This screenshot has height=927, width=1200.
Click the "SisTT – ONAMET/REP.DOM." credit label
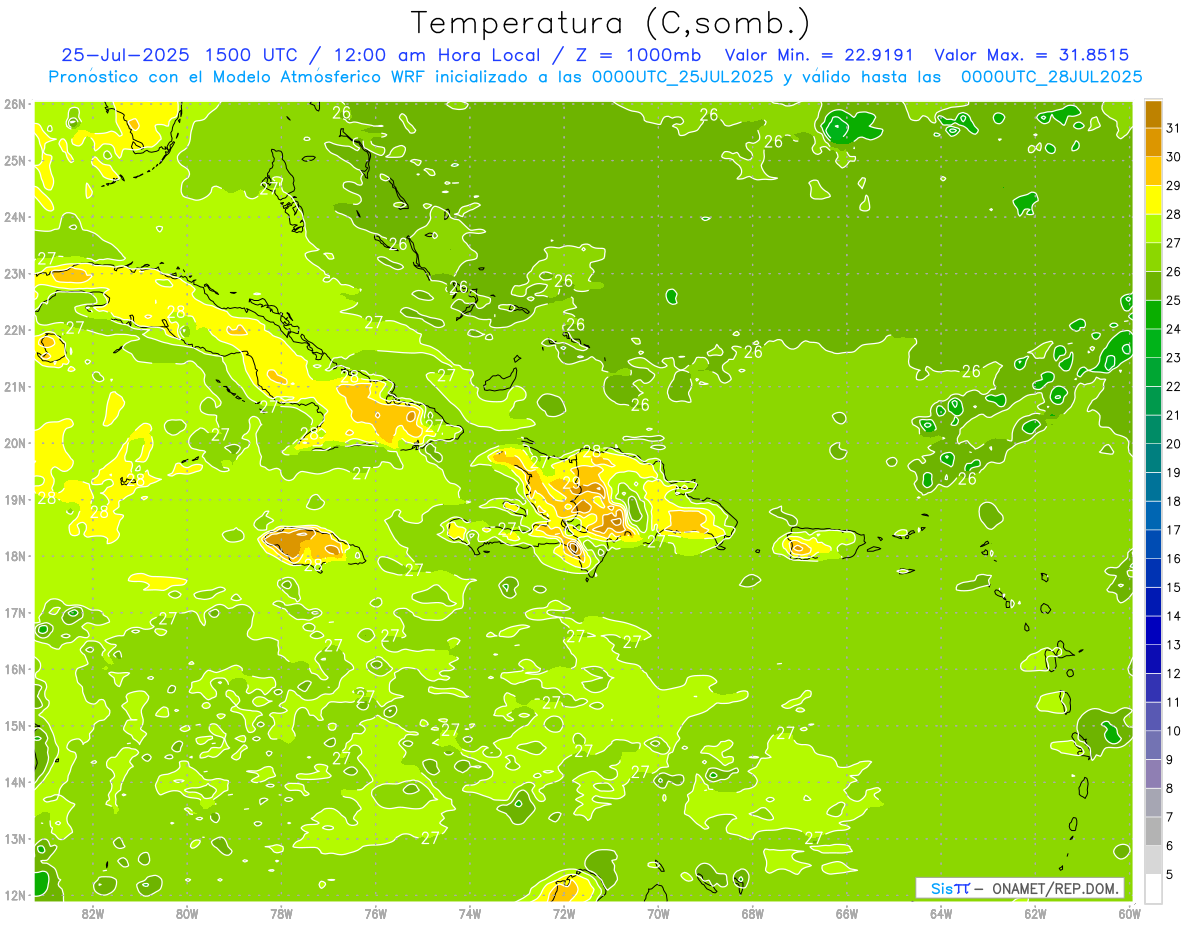pyautogui.click(x=1021, y=888)
